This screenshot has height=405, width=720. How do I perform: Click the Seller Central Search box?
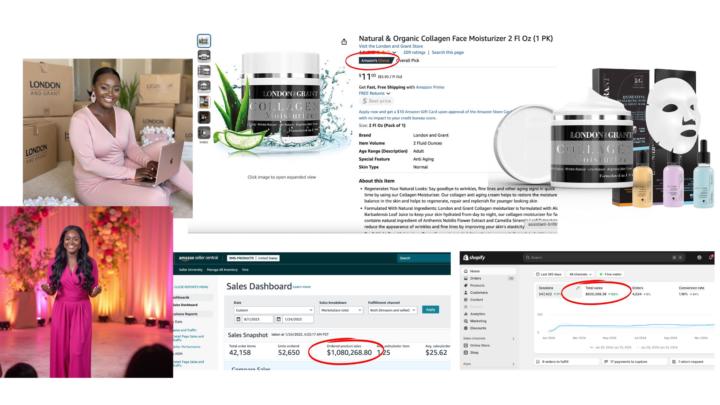422,258
